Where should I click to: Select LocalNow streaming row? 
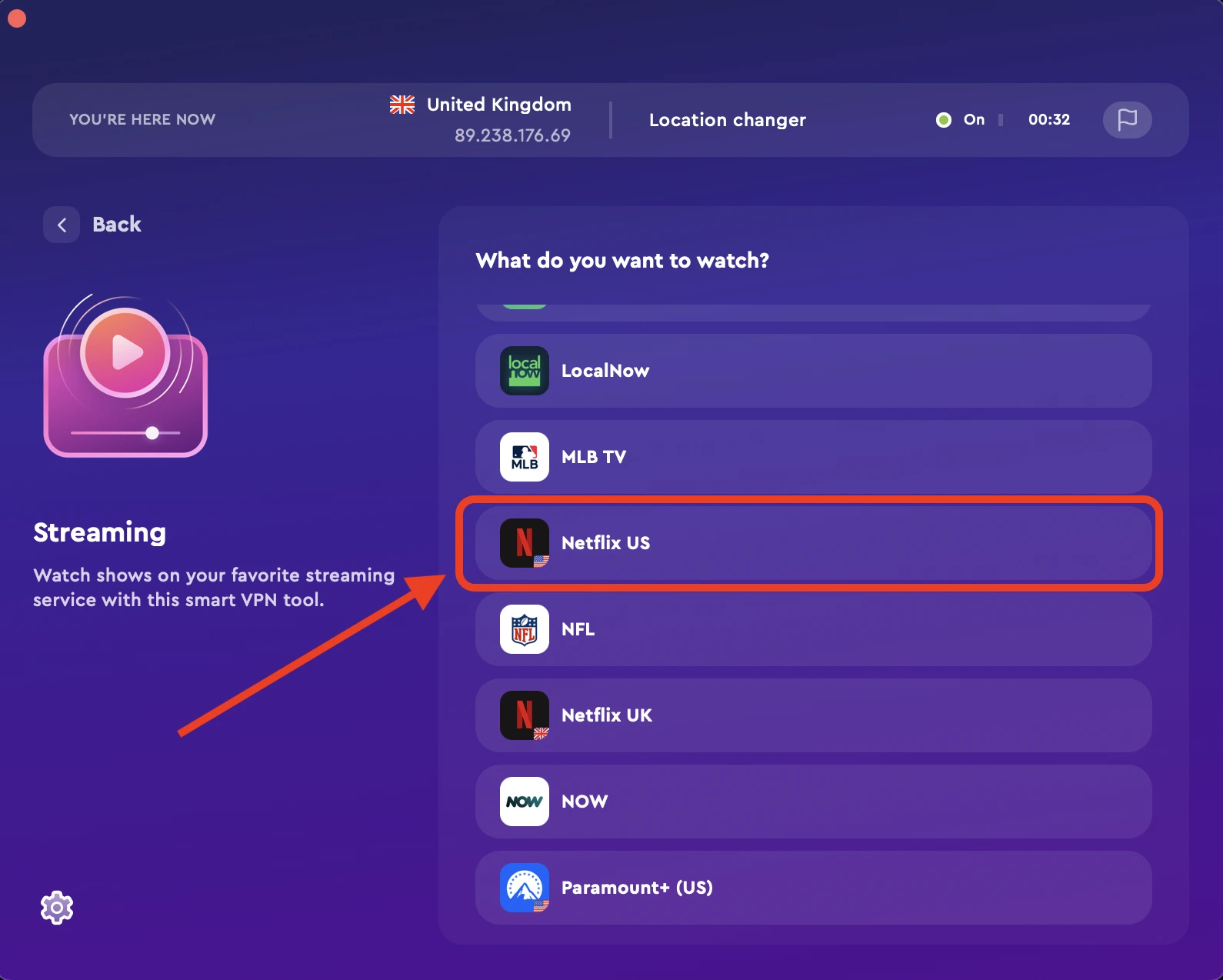tap(814, 371)
